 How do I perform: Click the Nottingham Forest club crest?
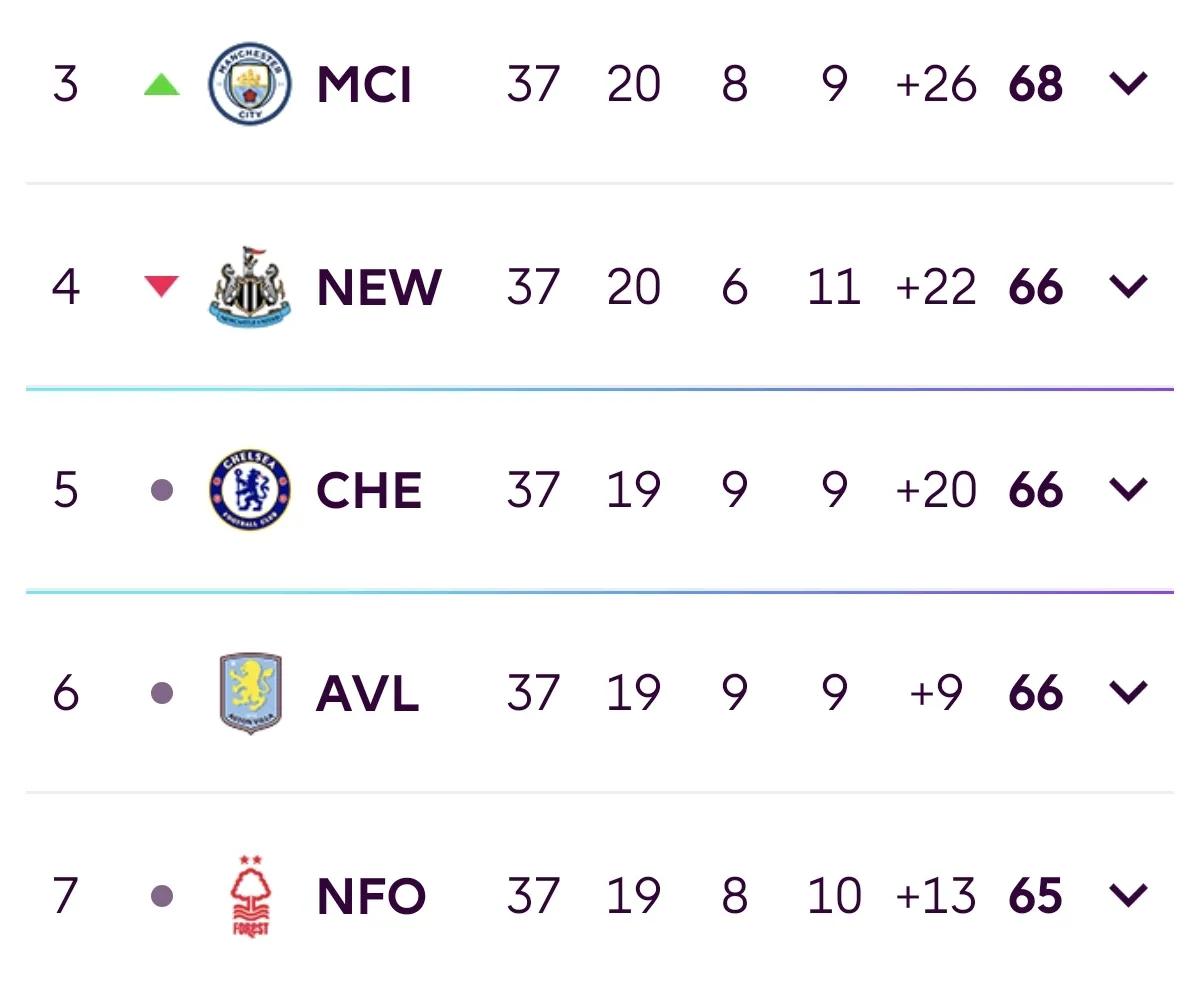tap(250, 896)
